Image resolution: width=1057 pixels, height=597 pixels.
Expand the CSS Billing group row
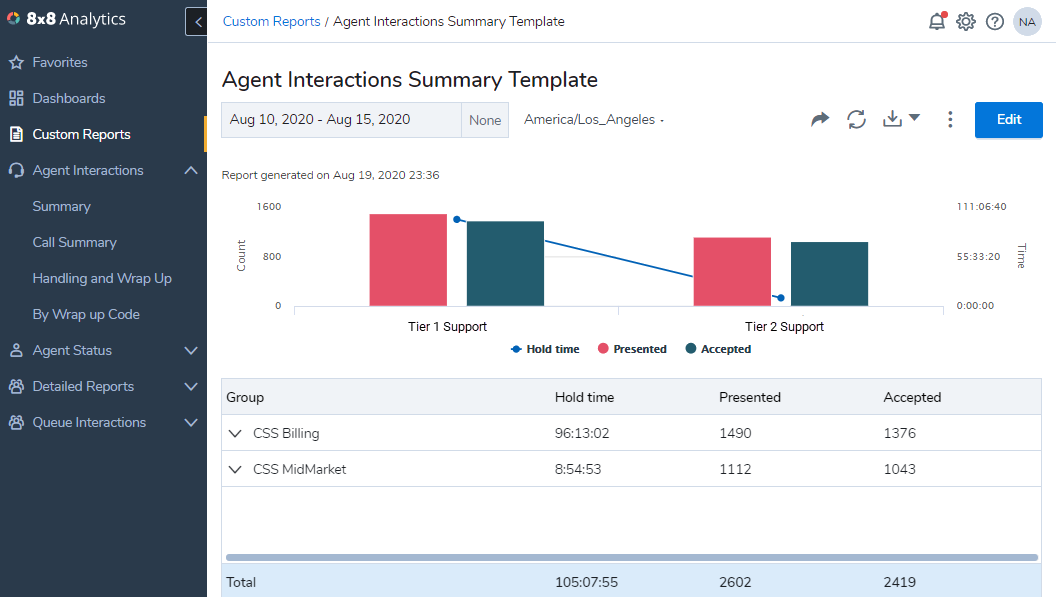(x=235, y=433)
